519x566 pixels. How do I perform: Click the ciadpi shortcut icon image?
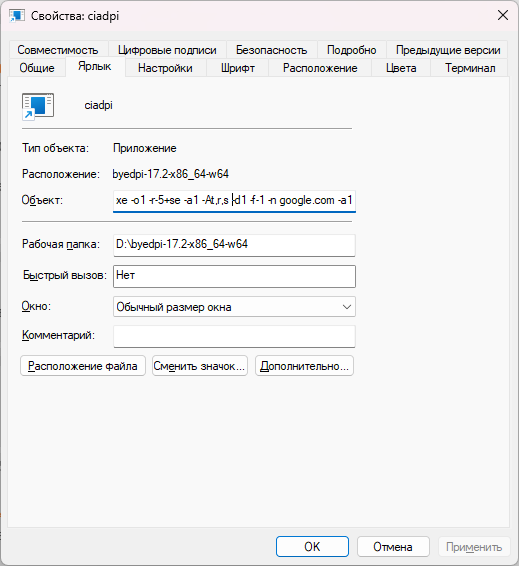point(38,106)
